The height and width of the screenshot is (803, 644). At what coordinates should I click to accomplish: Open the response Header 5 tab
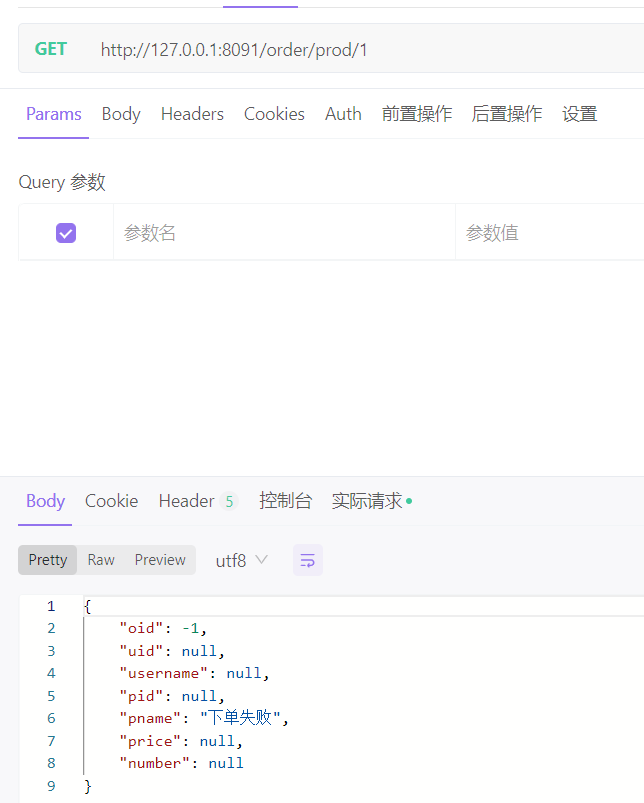[198, 501]
